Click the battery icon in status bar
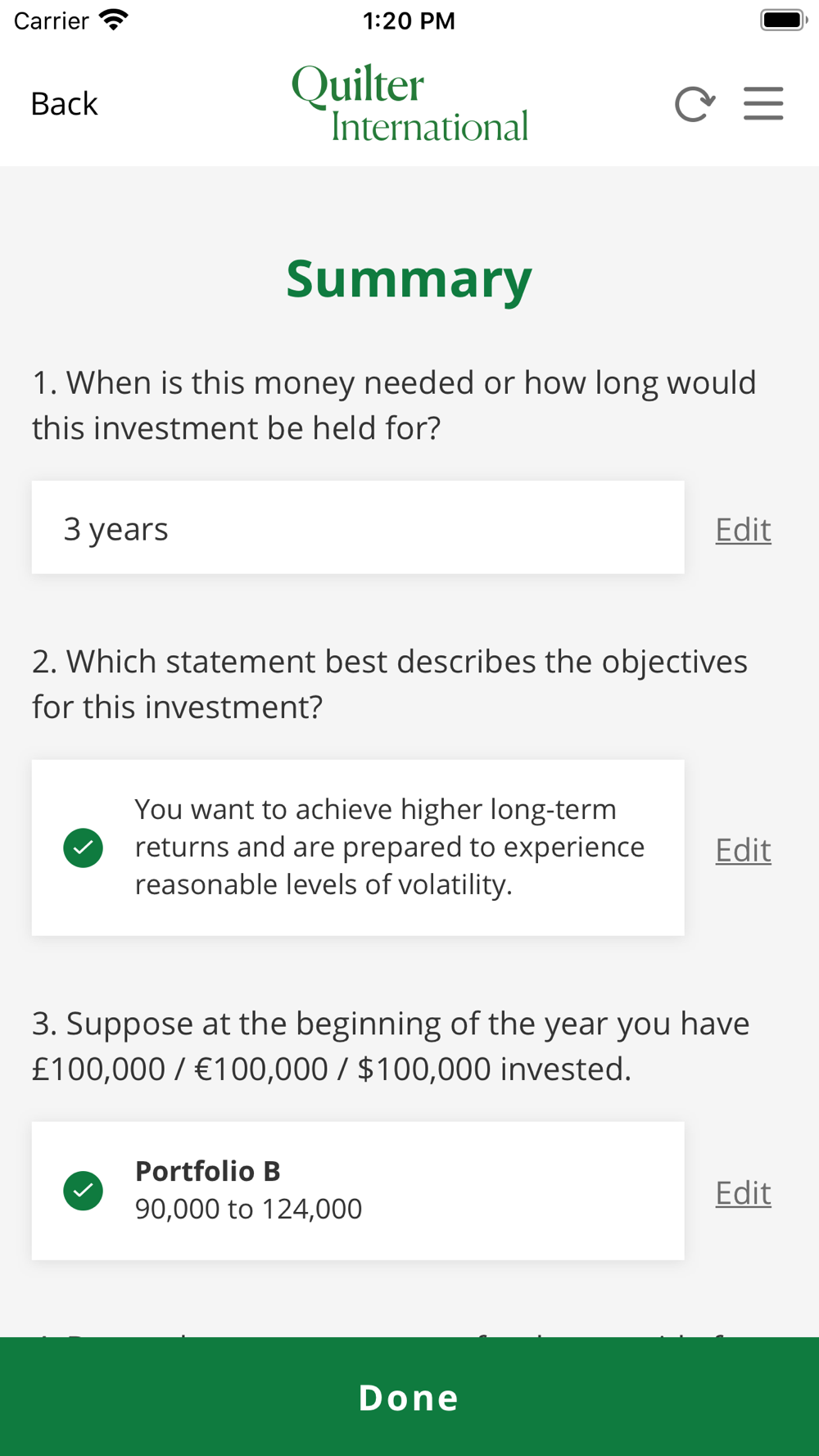 (x=784, y=20)
